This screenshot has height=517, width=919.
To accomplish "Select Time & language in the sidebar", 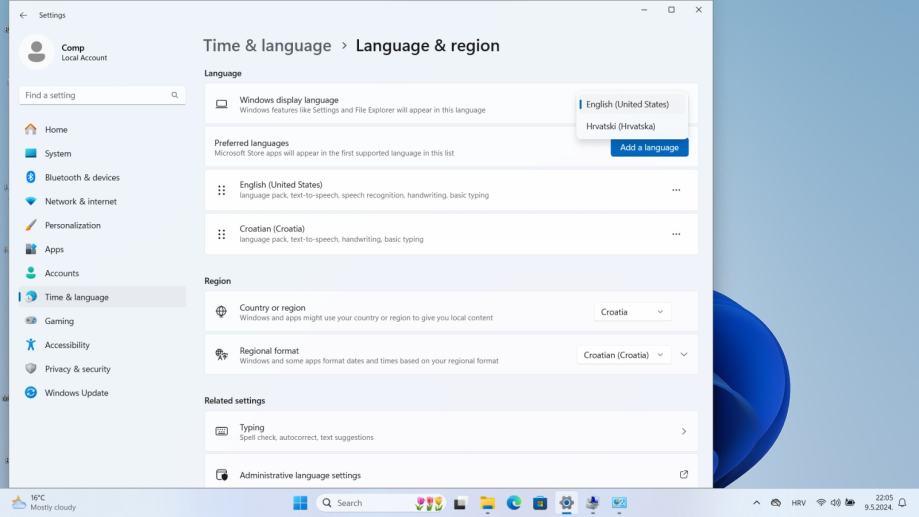I will pos(103,297).
